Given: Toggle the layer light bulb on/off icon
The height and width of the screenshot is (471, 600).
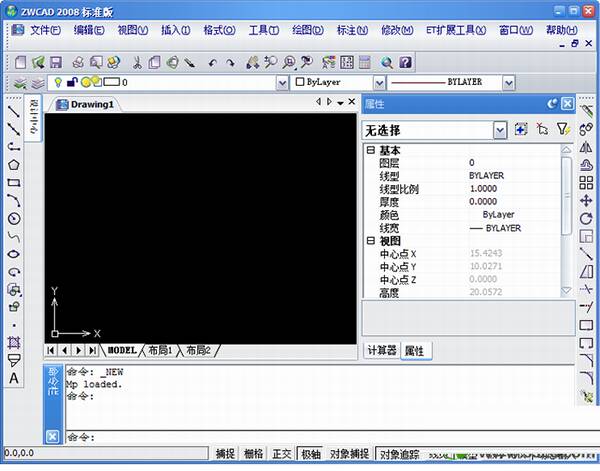Looking at the screenshot, I should point(58,82).
